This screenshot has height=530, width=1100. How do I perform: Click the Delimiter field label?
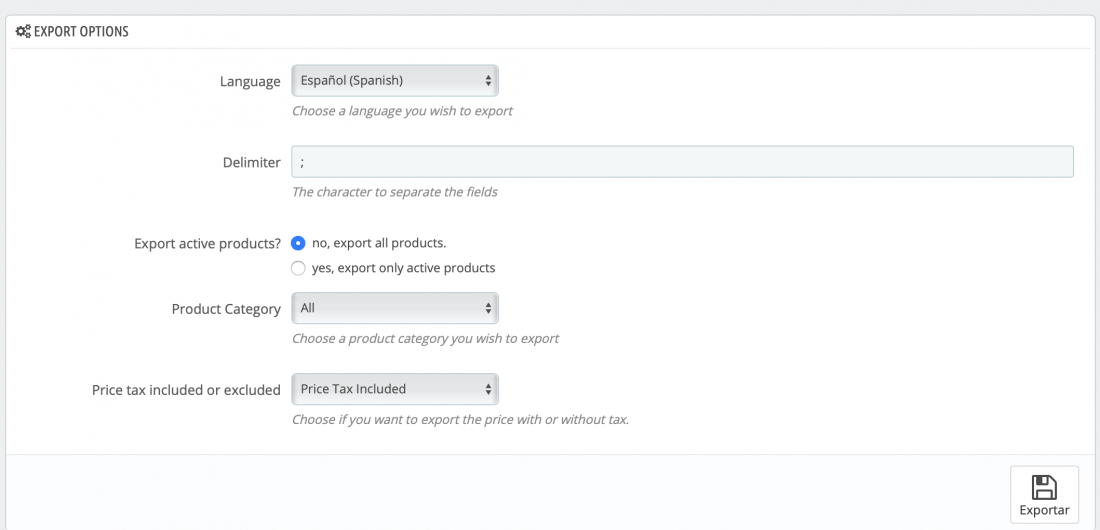(252, 162)
